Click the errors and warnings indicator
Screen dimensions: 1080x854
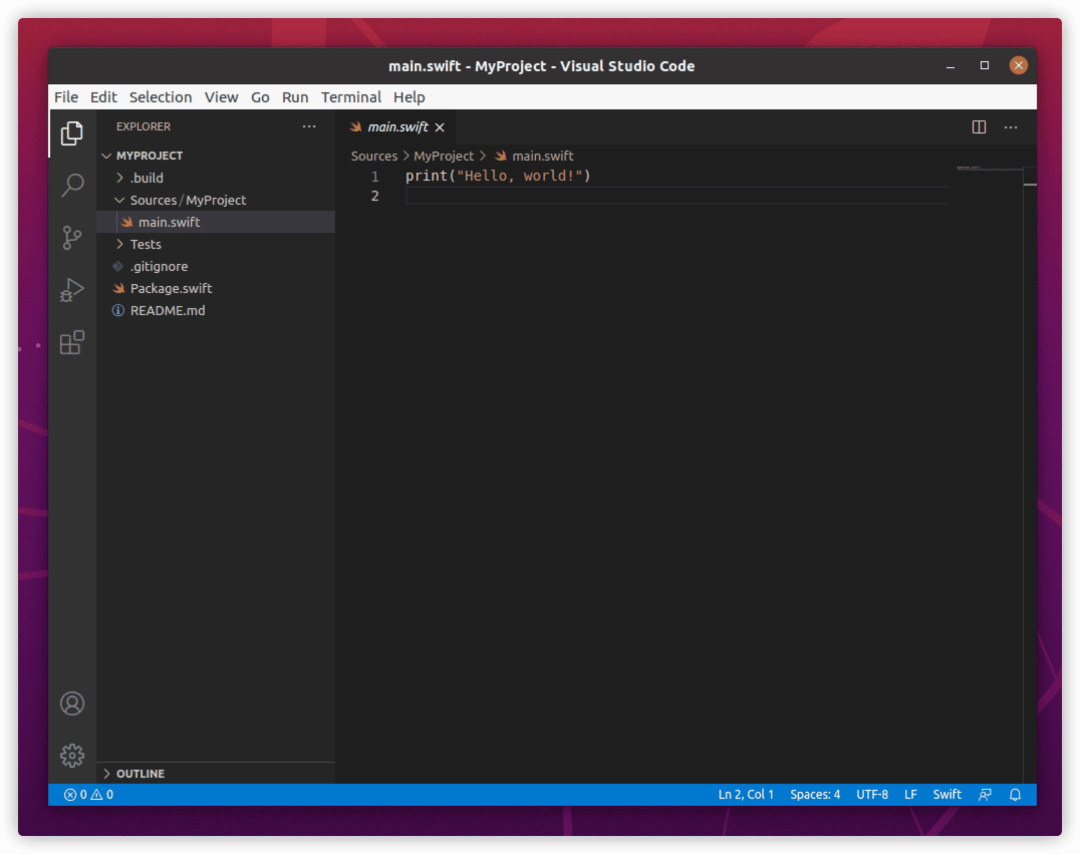tap(89, 795)
